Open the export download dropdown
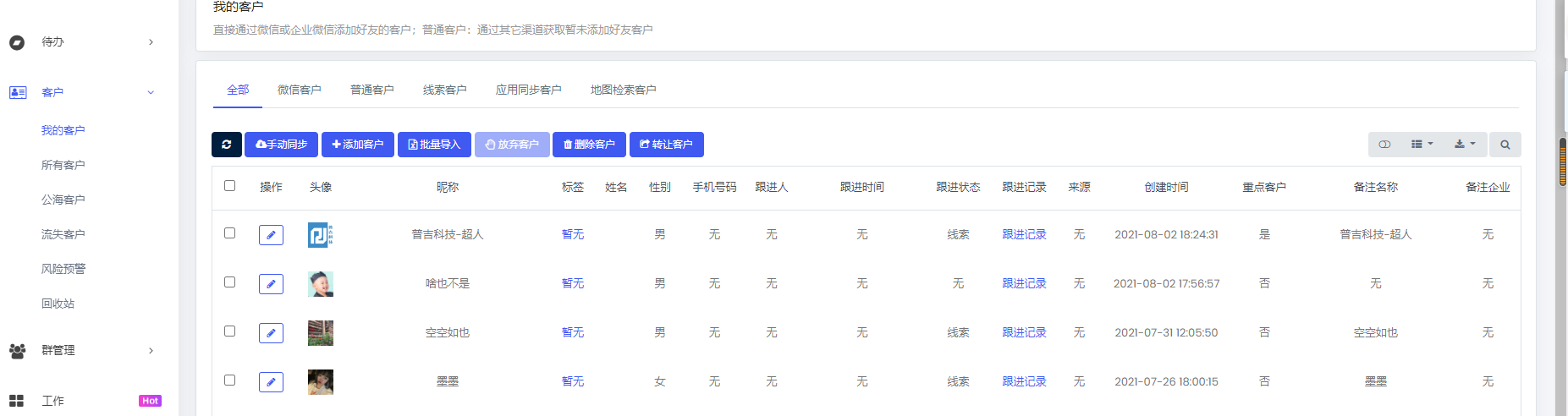The height and width of the screenshot is (416, 1568). coord(1465,145)
